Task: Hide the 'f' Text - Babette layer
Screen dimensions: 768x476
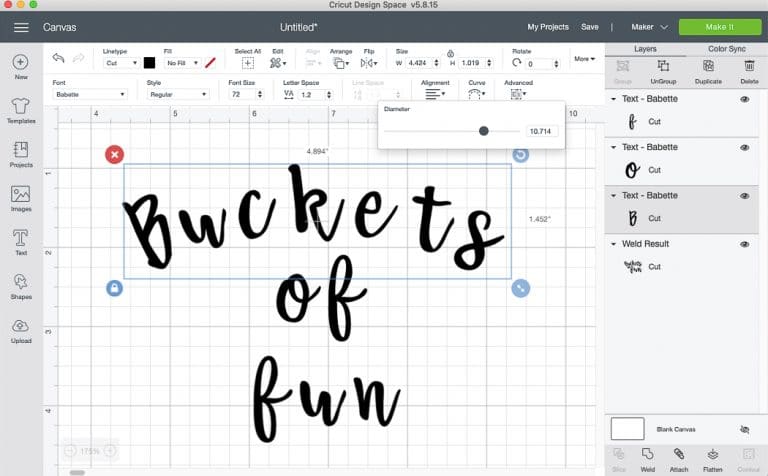Action: [745, 99]
